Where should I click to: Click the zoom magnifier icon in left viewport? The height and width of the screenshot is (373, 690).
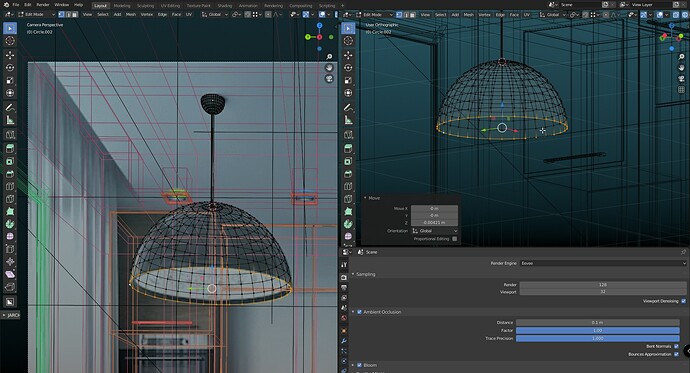tap(329, 57)
